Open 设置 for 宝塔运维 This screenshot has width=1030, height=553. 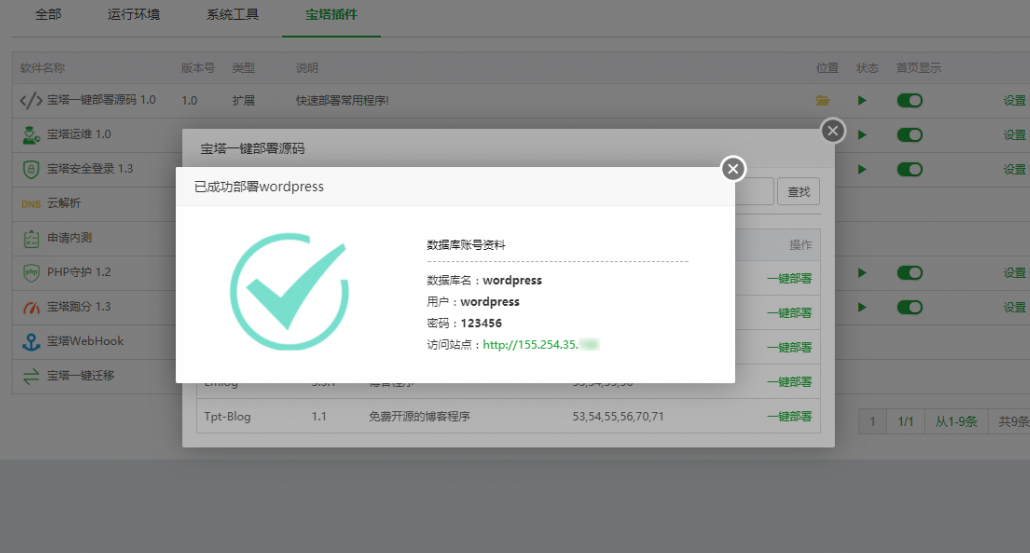pos(1014,135)
